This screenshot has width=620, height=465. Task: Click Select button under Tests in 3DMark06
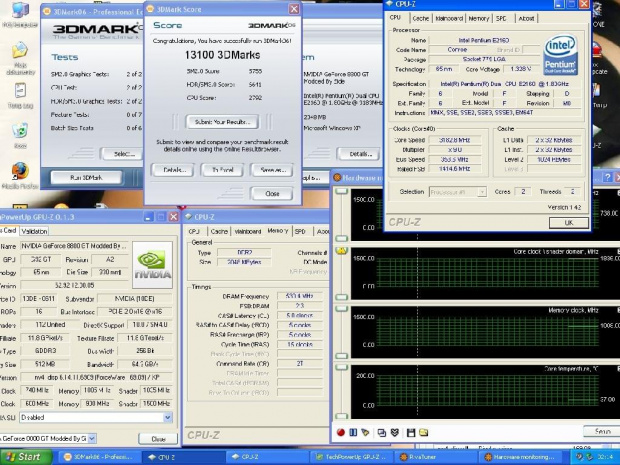pyautogui.click(x=123, y=154)
